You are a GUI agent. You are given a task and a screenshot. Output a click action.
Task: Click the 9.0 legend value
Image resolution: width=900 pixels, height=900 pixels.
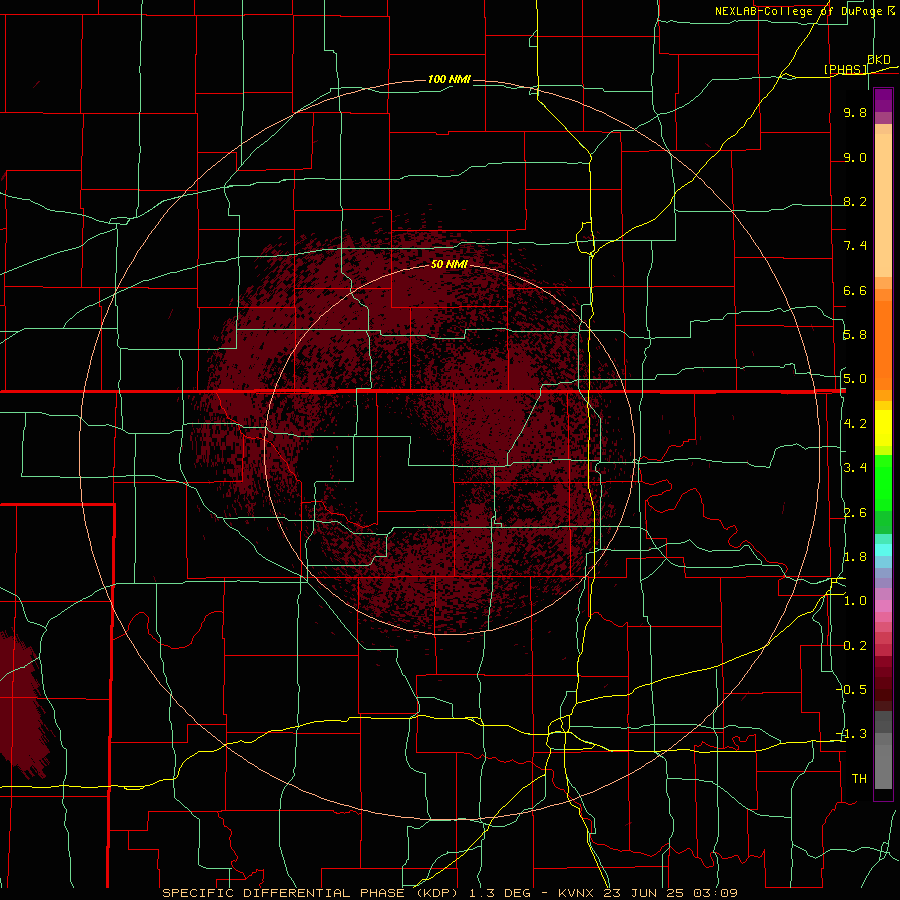[x=855, y=157]
